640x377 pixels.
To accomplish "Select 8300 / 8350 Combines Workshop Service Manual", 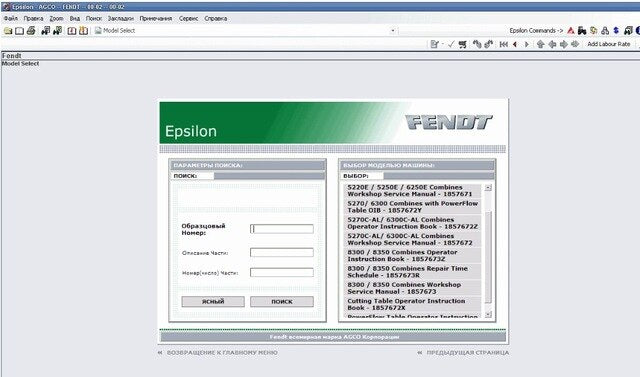I will pos(413,288).
